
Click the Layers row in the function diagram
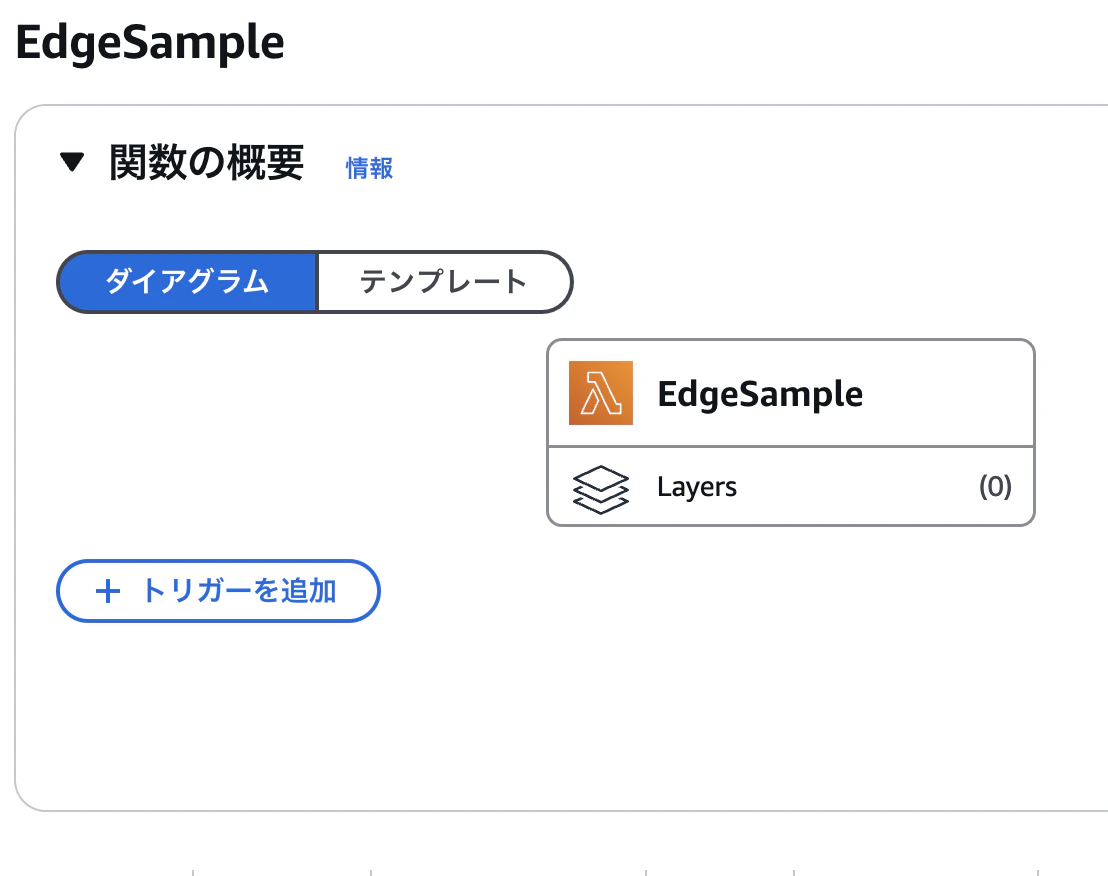click(x=790, y=486)
